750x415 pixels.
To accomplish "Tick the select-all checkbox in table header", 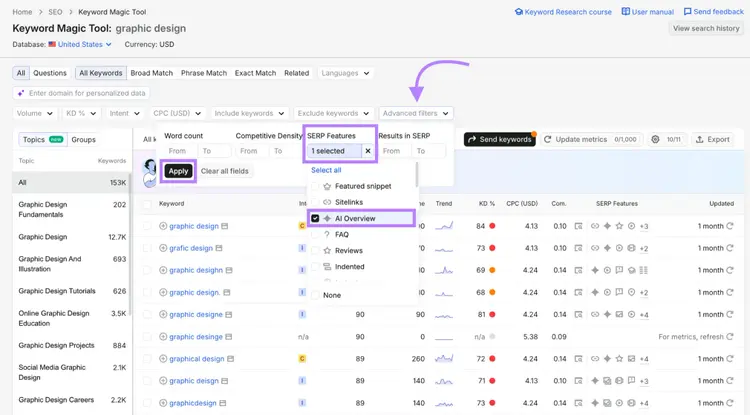I will [x=147, y=204].
